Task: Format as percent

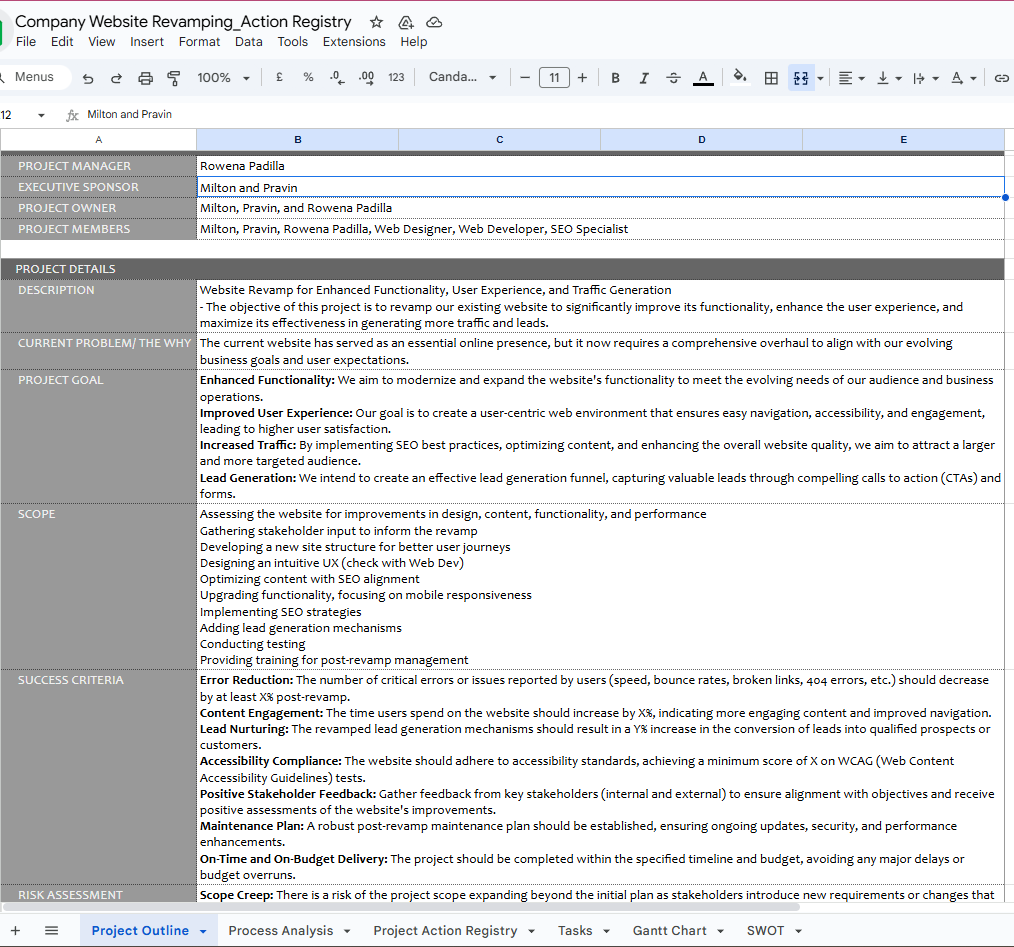Action: coord(308,78)
